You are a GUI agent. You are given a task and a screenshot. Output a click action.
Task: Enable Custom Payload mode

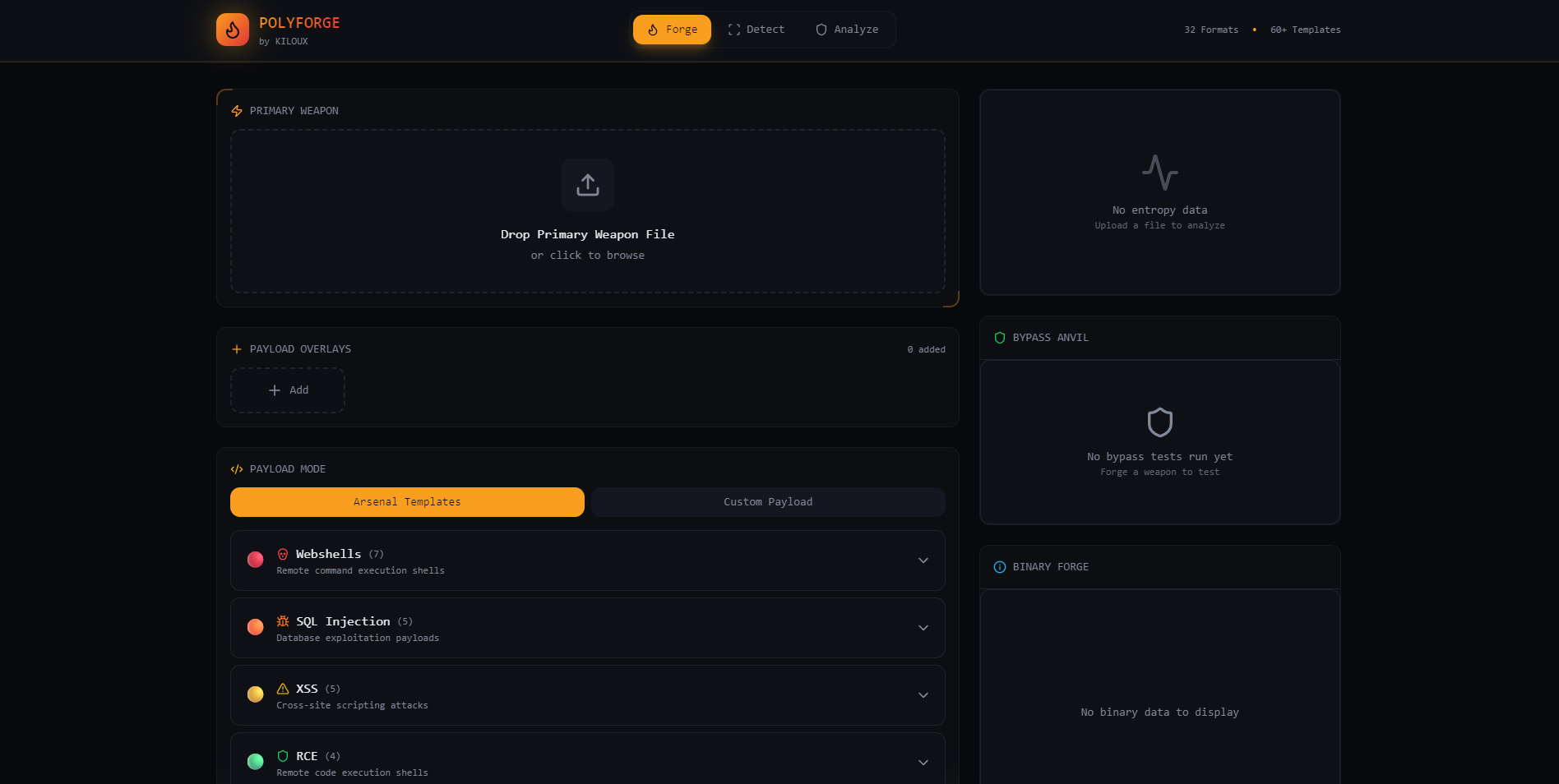point(766,501)
